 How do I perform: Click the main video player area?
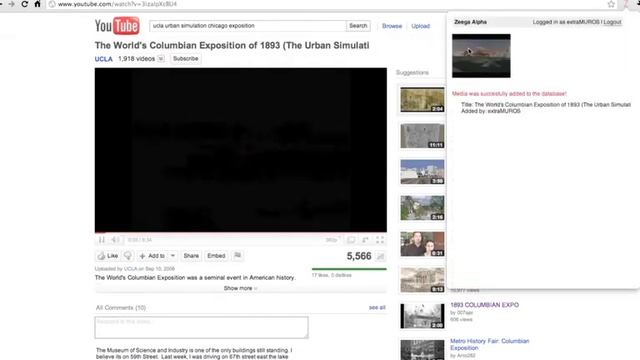pos(241,150)
